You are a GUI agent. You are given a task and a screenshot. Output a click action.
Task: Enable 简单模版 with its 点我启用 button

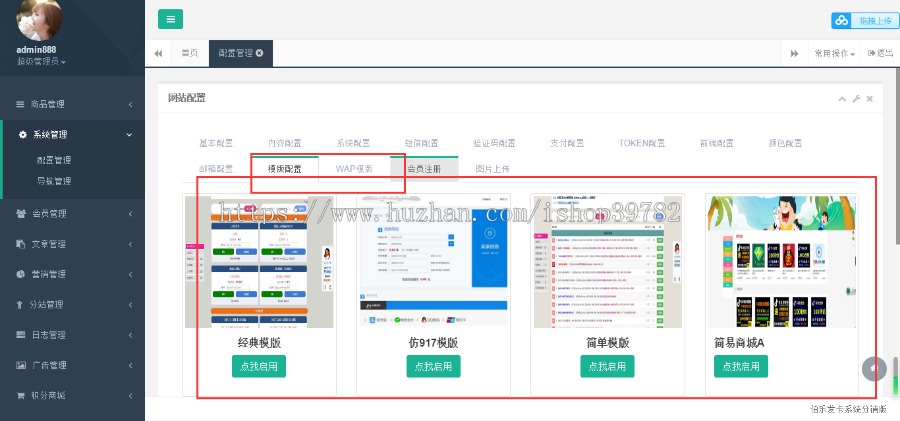coord(607,366)
